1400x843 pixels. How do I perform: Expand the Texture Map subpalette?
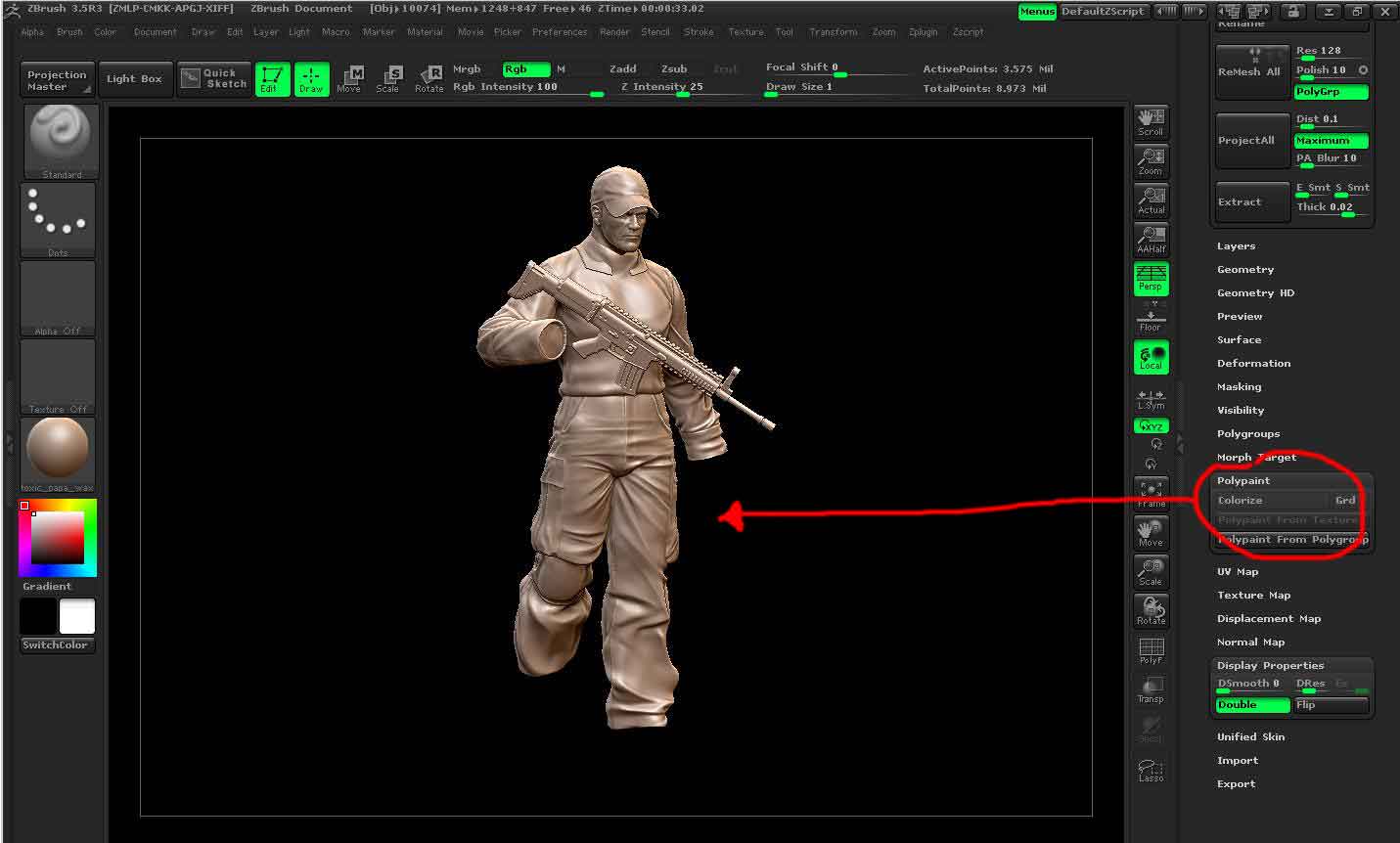coord(1253,596)
